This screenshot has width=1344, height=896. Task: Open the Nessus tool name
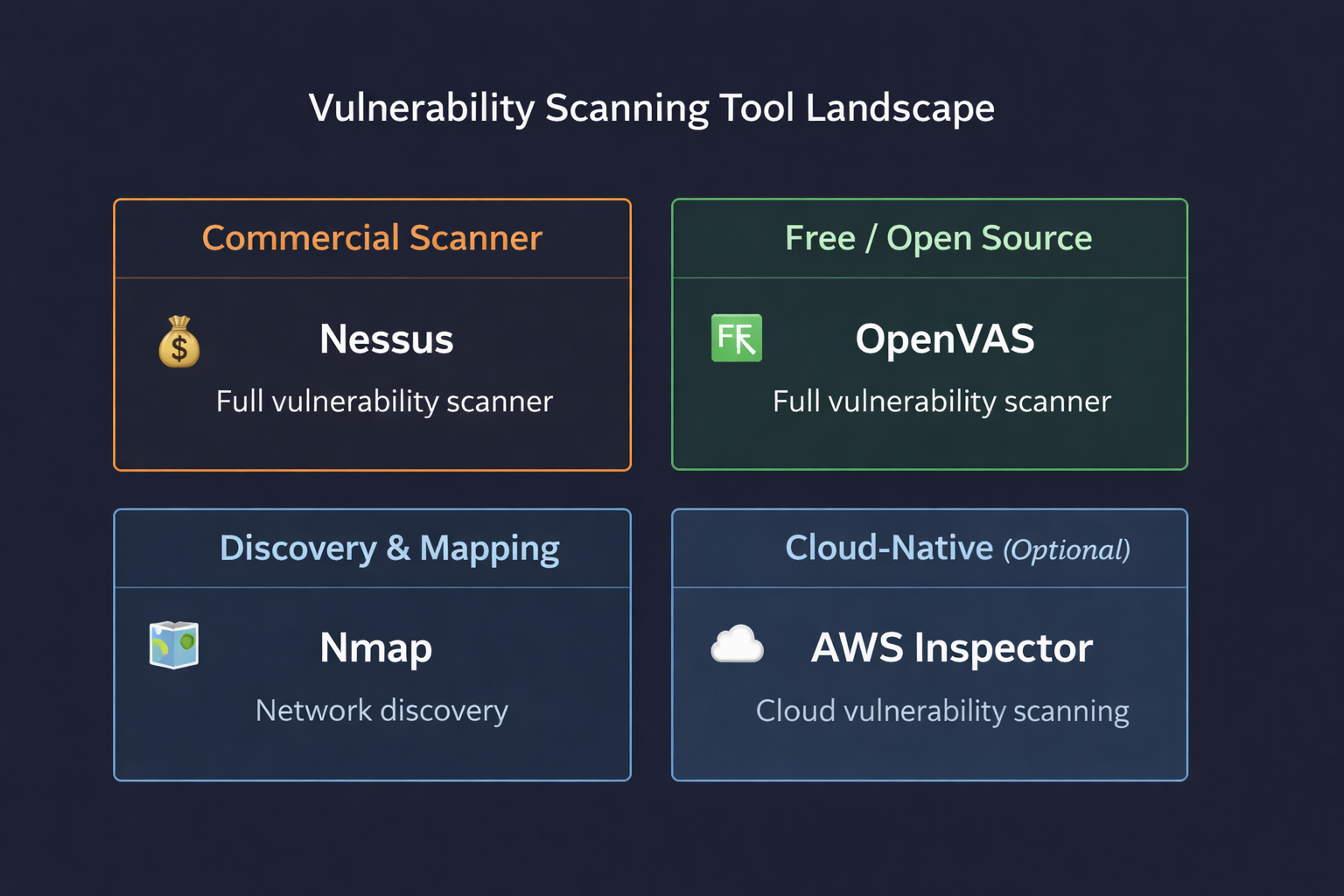coord(386,339)
